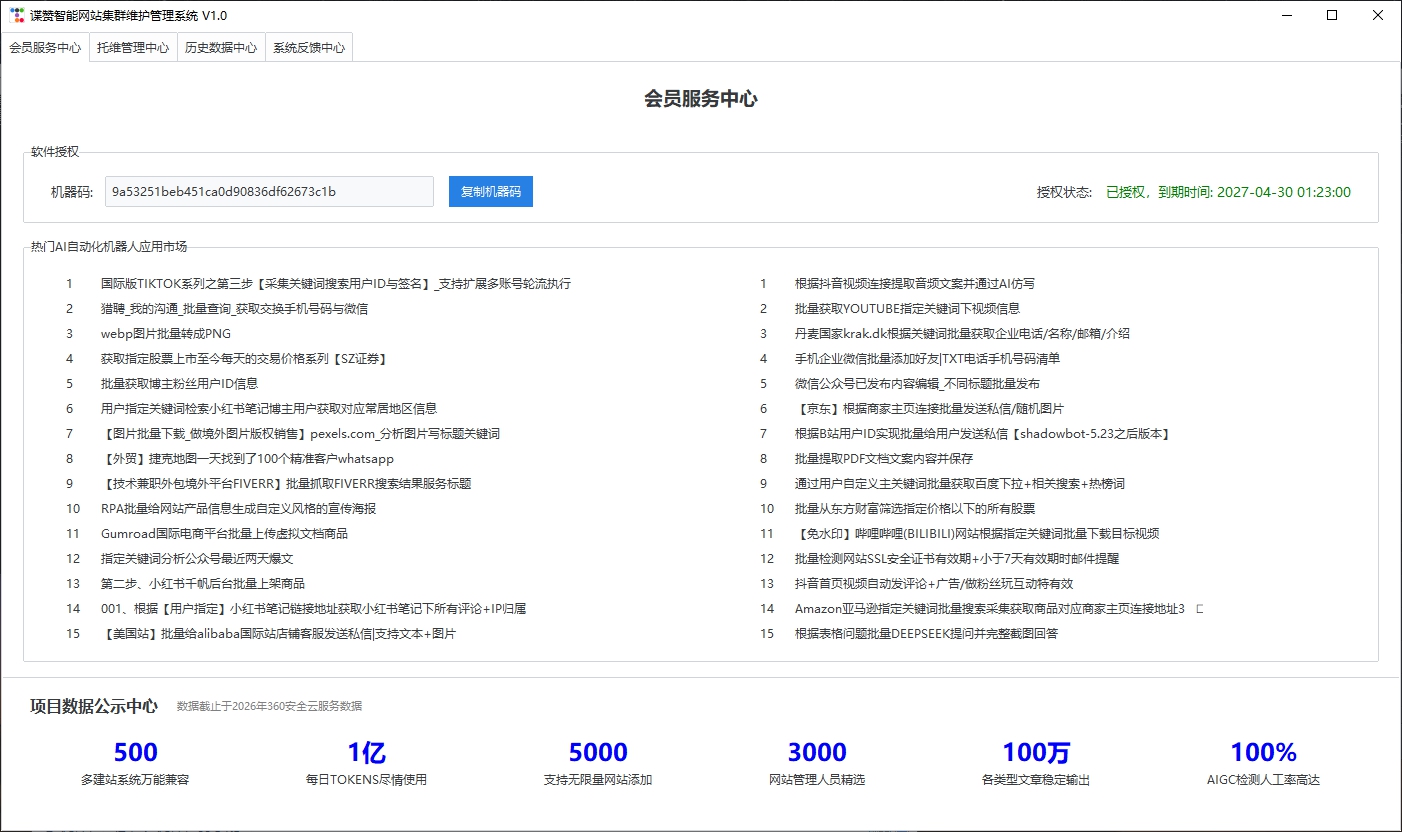
Task: Click the 100% AIGC检测 statistic
Action: pos(1263,763)
